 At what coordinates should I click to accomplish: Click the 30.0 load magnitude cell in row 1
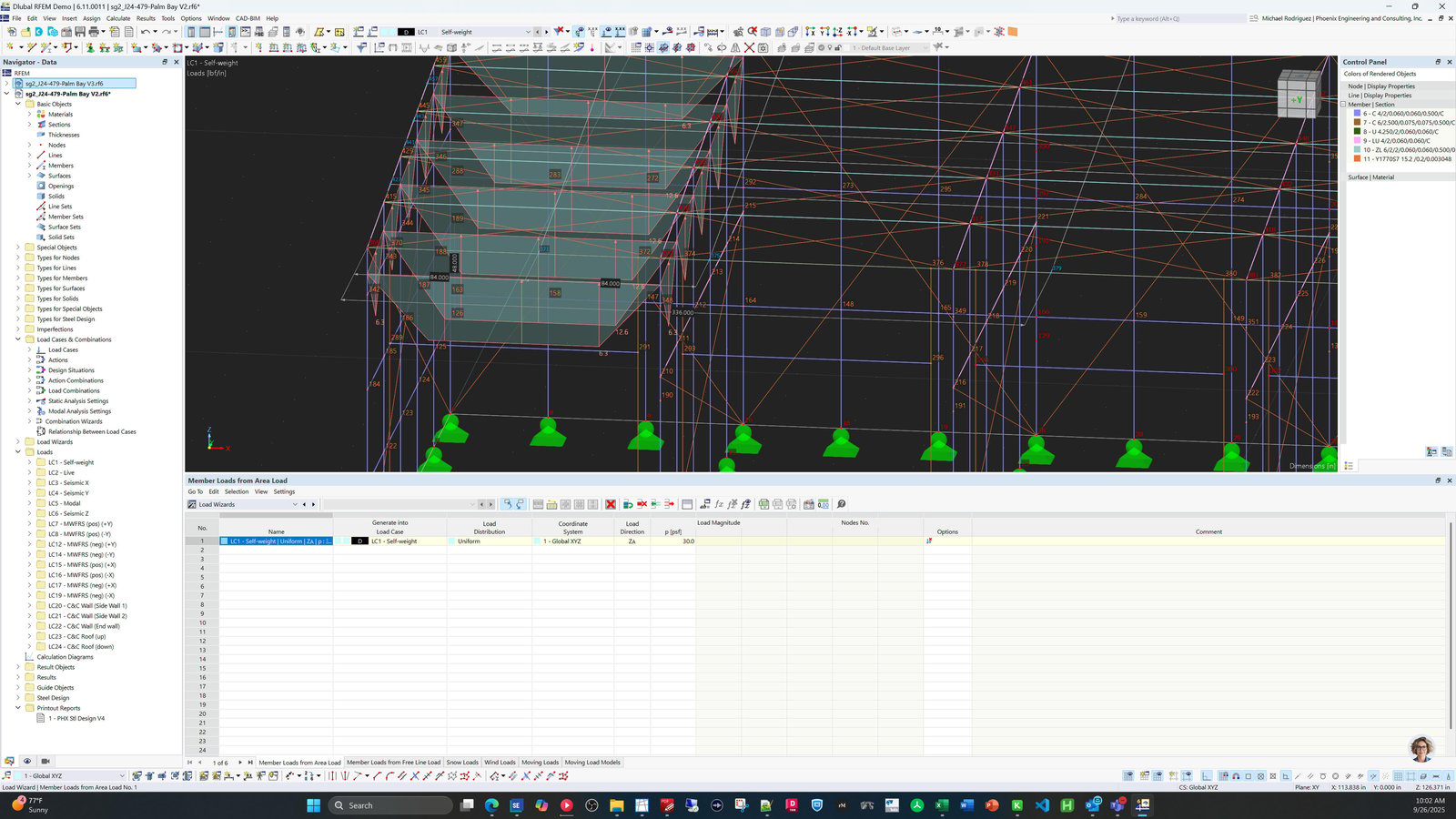point(673,541)
